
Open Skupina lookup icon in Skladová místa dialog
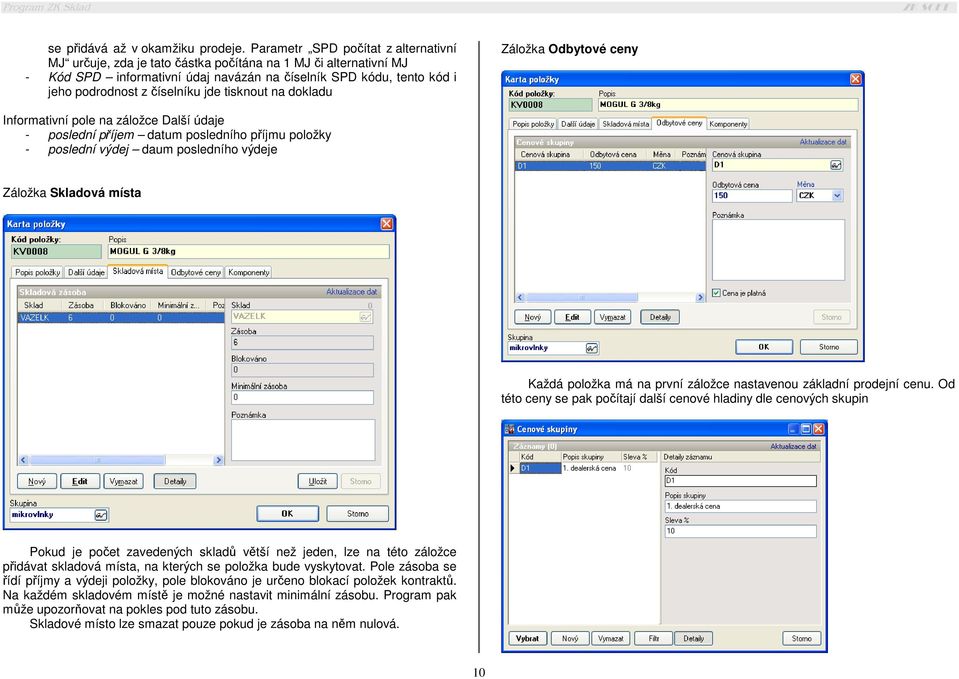pos(101,515)
